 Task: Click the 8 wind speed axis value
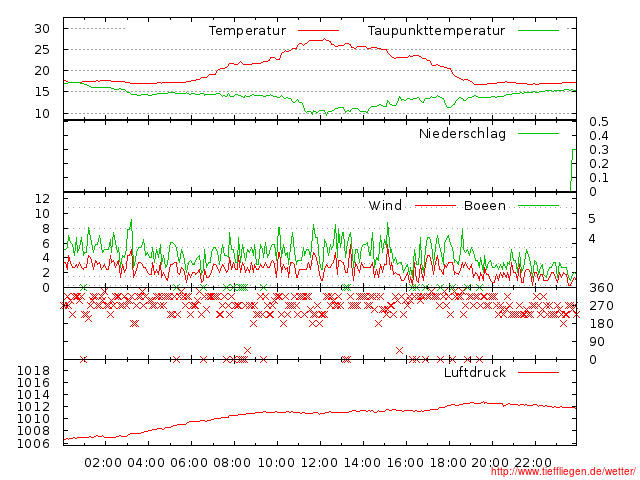[46, 229]
